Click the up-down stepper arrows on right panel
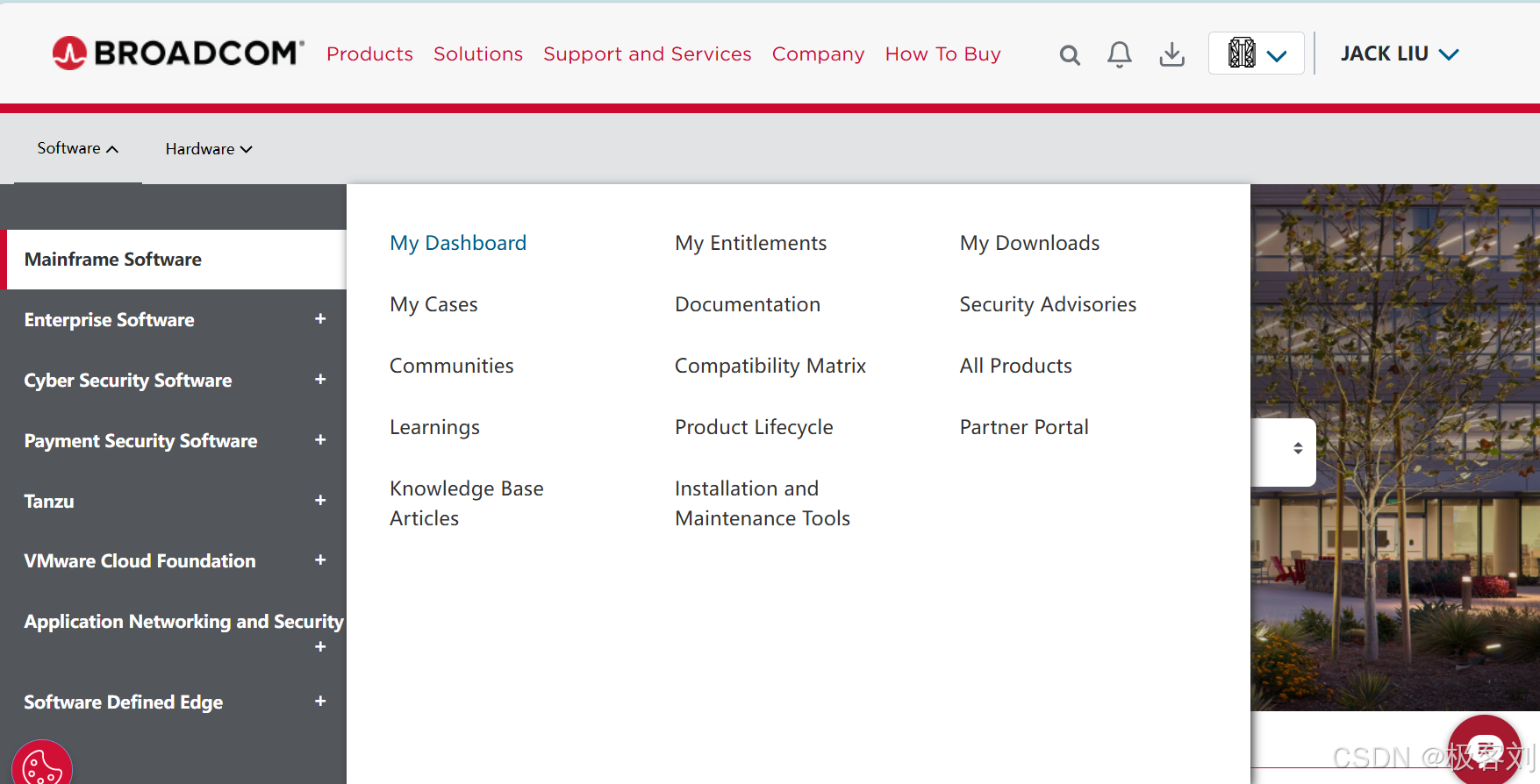This screenshot has height=784, width=1540. 1298,448
